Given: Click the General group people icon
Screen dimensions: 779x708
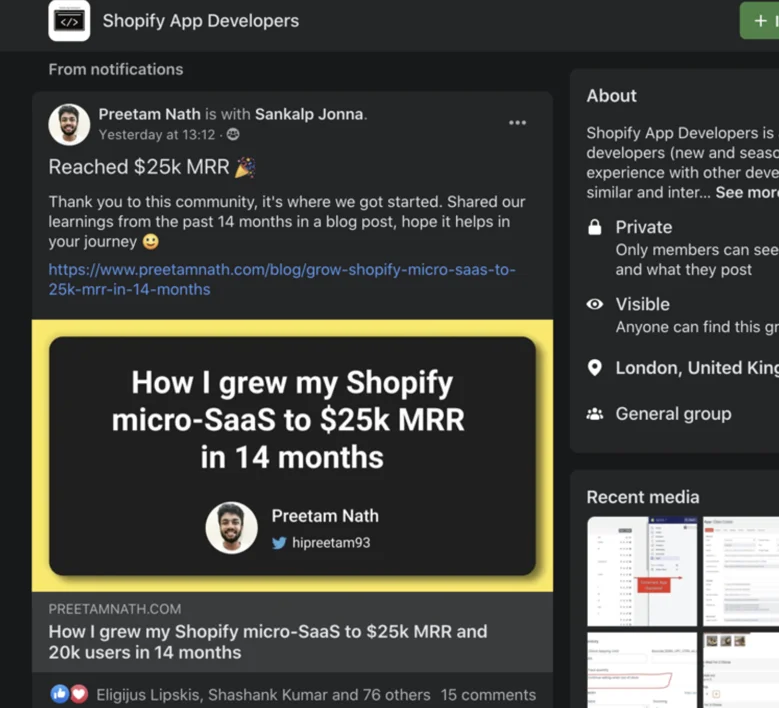Looking at the screenshot, I should (595, 414).
